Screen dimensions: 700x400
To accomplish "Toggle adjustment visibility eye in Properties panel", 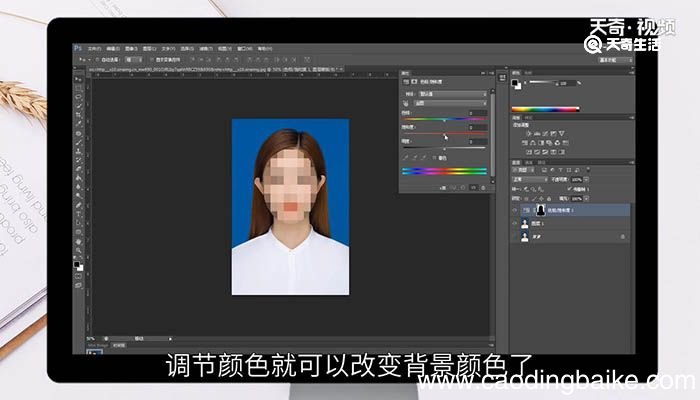I will (x=474, y=188).
